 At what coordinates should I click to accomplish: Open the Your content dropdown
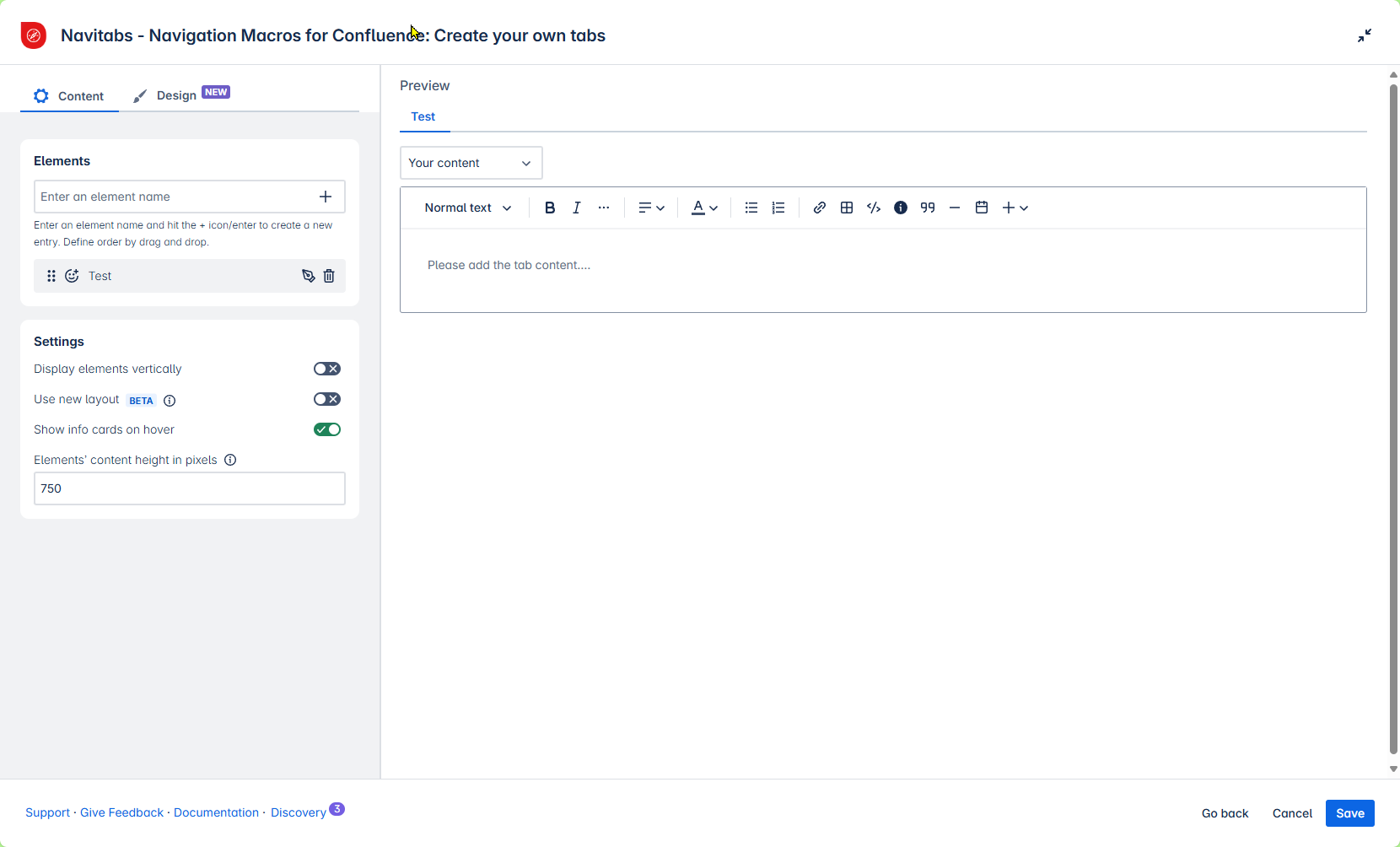pos(471,163)
